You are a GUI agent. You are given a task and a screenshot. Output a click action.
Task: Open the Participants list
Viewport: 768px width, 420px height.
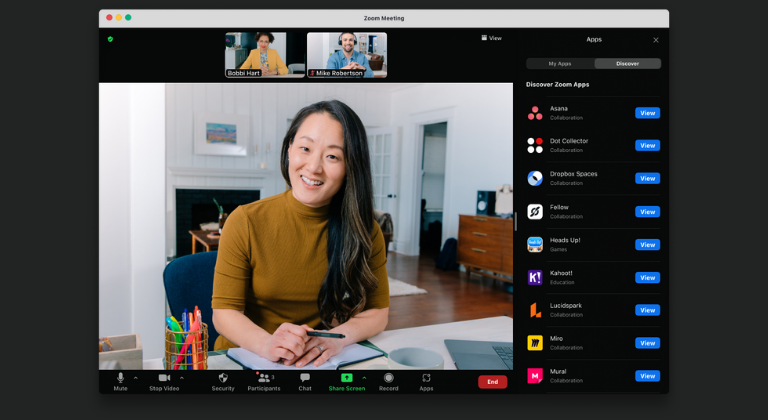pos(263,379)
